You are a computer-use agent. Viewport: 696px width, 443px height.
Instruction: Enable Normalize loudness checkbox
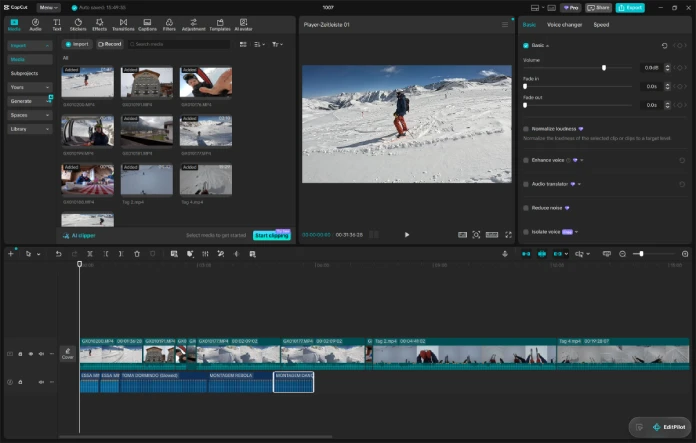click(526, 129)
